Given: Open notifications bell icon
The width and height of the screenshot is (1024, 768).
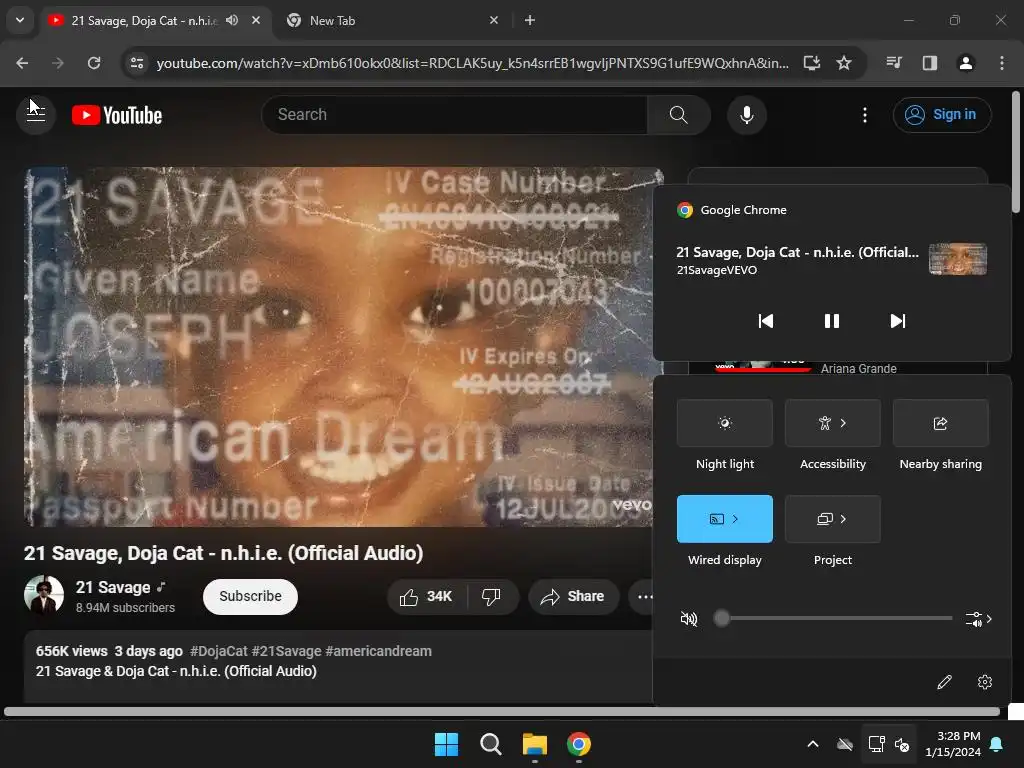Looking at the screenshot, I should [997, 744].
